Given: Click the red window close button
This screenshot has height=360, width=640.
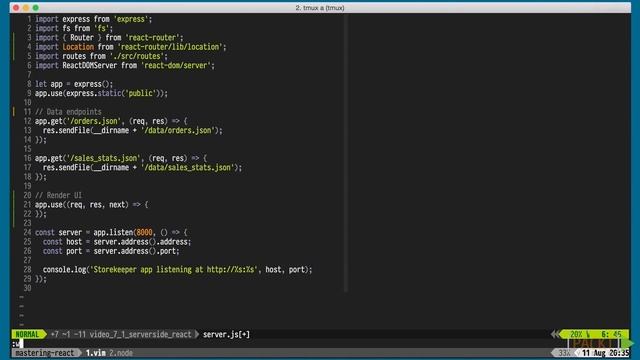Looking at the screenshot, I should point(16,7).
